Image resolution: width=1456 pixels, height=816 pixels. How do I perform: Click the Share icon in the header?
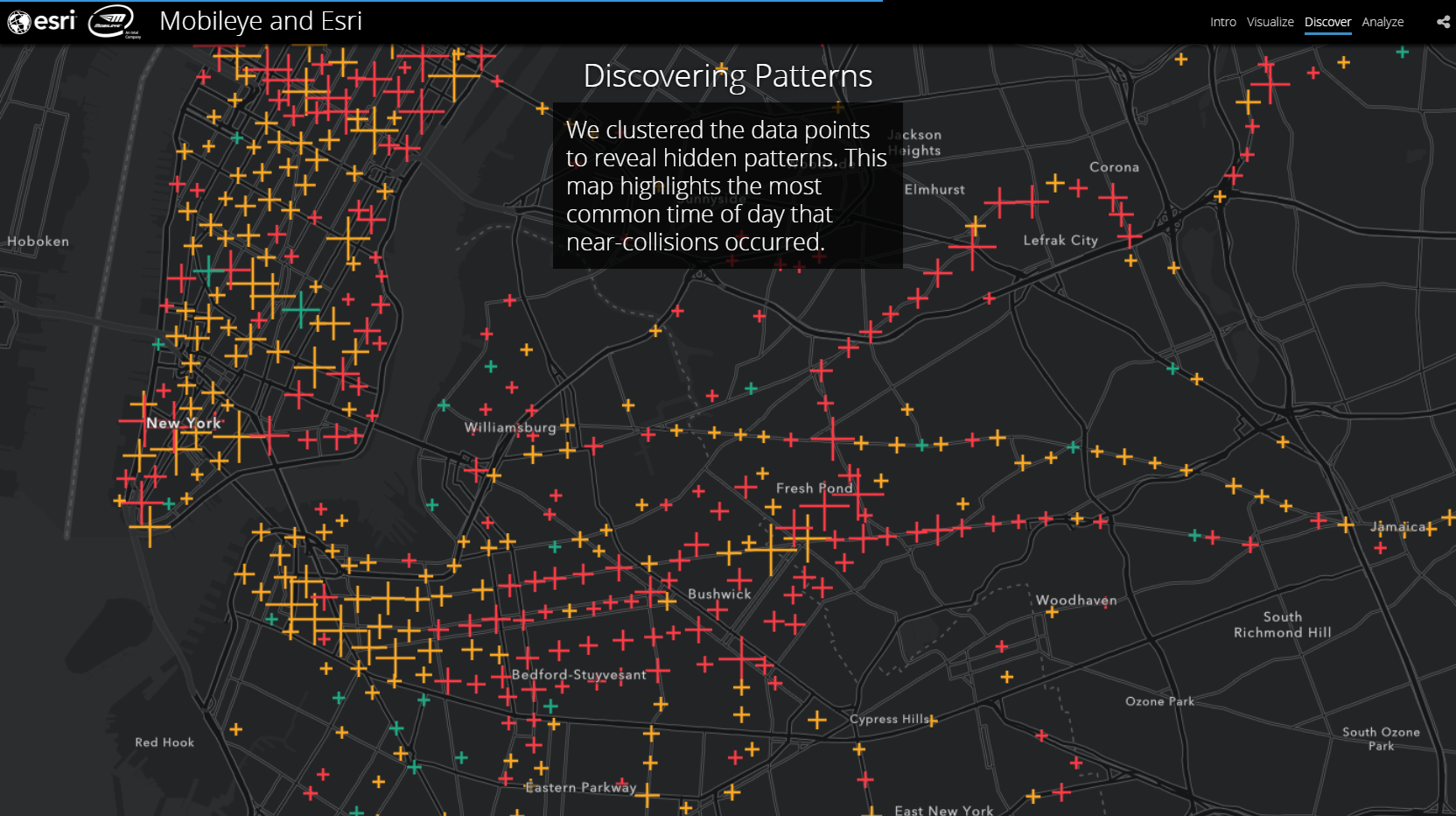pos(1442,22)
